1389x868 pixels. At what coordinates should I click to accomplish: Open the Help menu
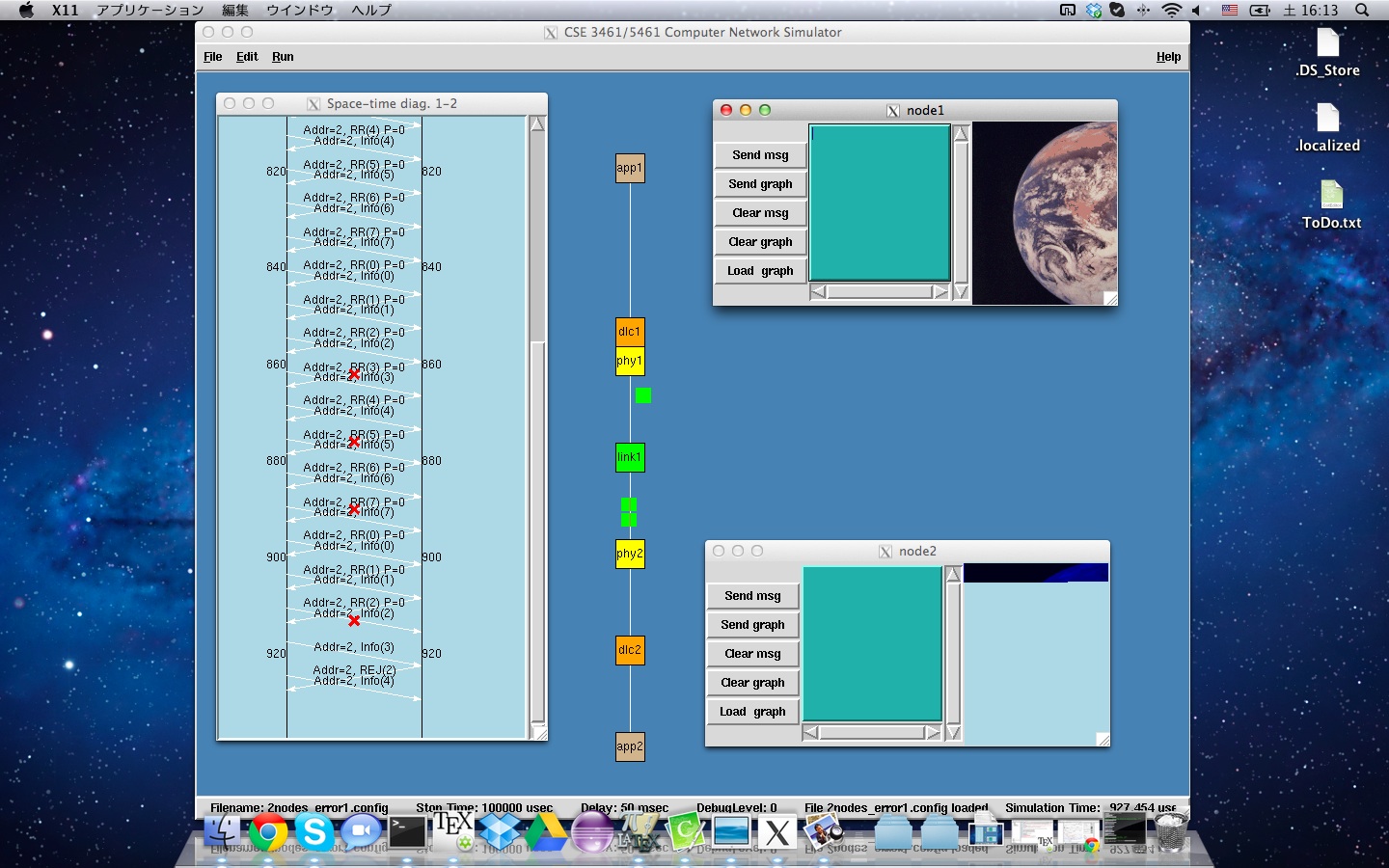coord(1168,57)
